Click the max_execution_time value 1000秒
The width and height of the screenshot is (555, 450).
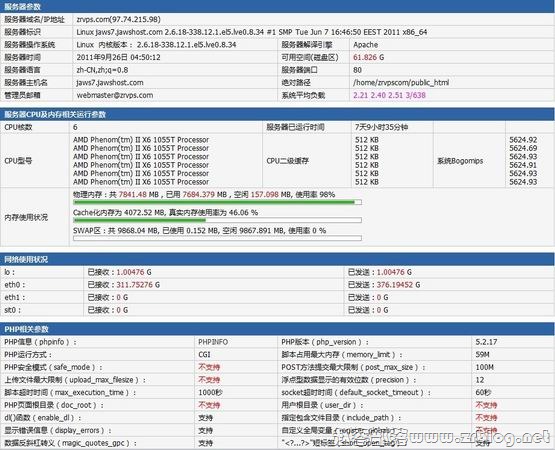(x=210, y=393)
